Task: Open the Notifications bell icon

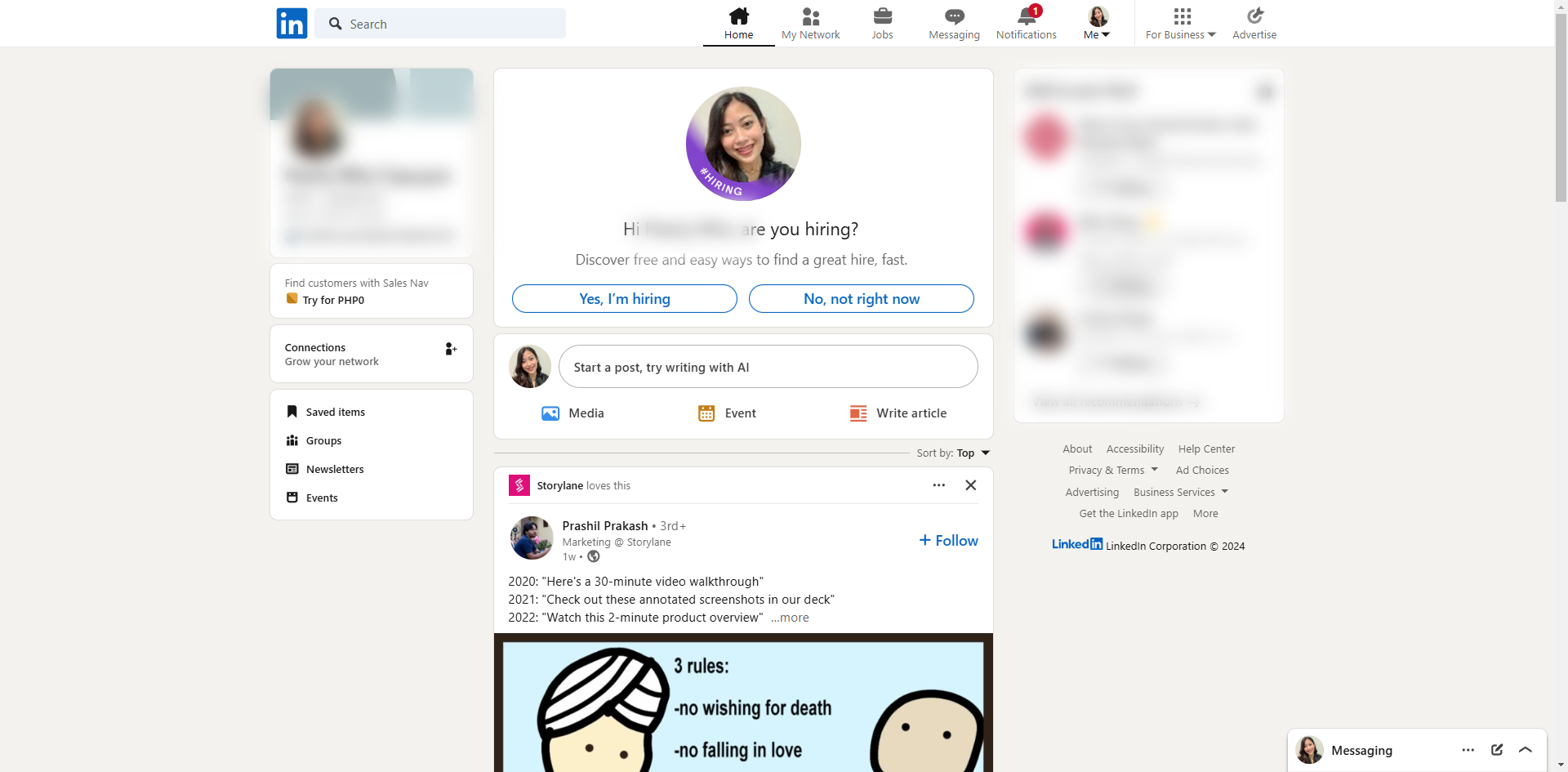Action: pos(1027,16)
